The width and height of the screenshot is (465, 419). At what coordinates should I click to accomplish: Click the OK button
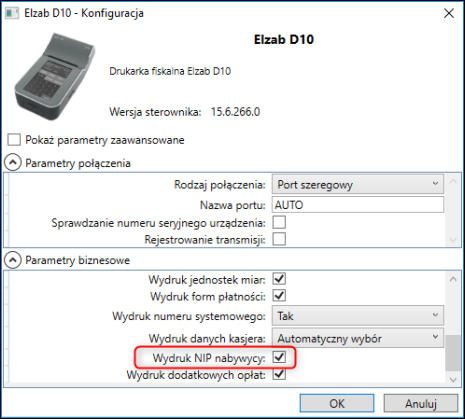[x=337, y=403]
